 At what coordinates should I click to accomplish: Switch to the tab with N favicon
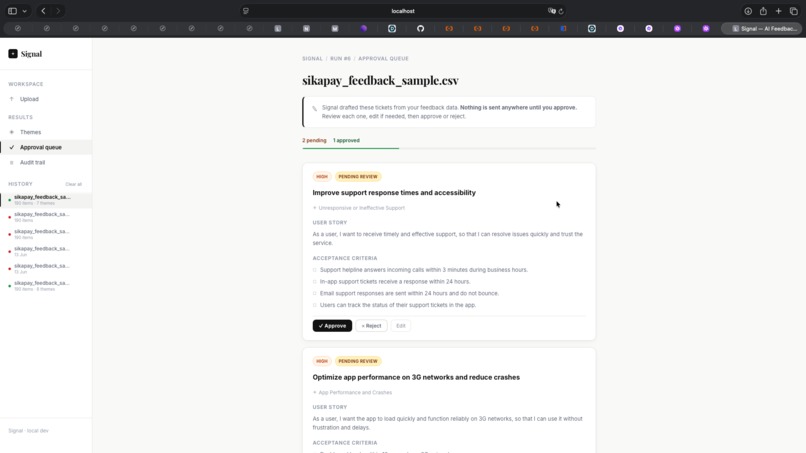306,29
